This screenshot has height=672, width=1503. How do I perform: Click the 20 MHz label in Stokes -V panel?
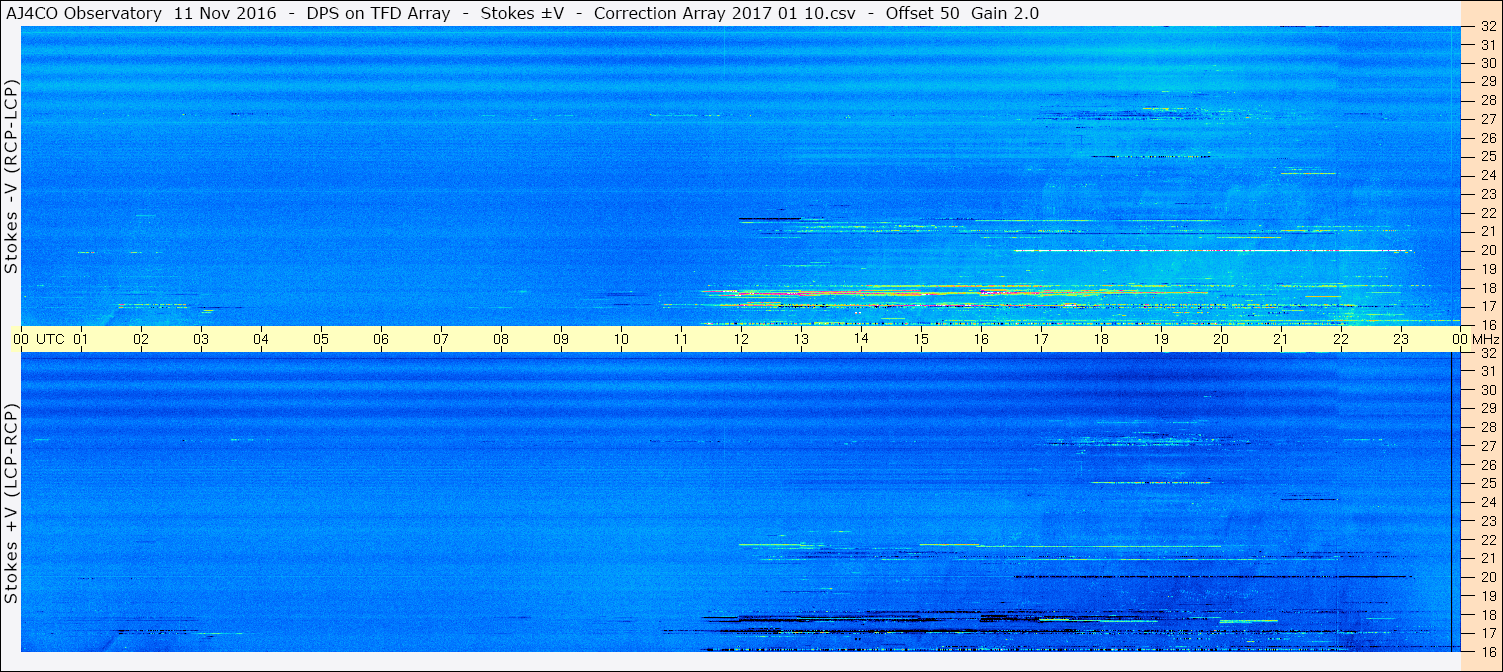click(1488, 250)
